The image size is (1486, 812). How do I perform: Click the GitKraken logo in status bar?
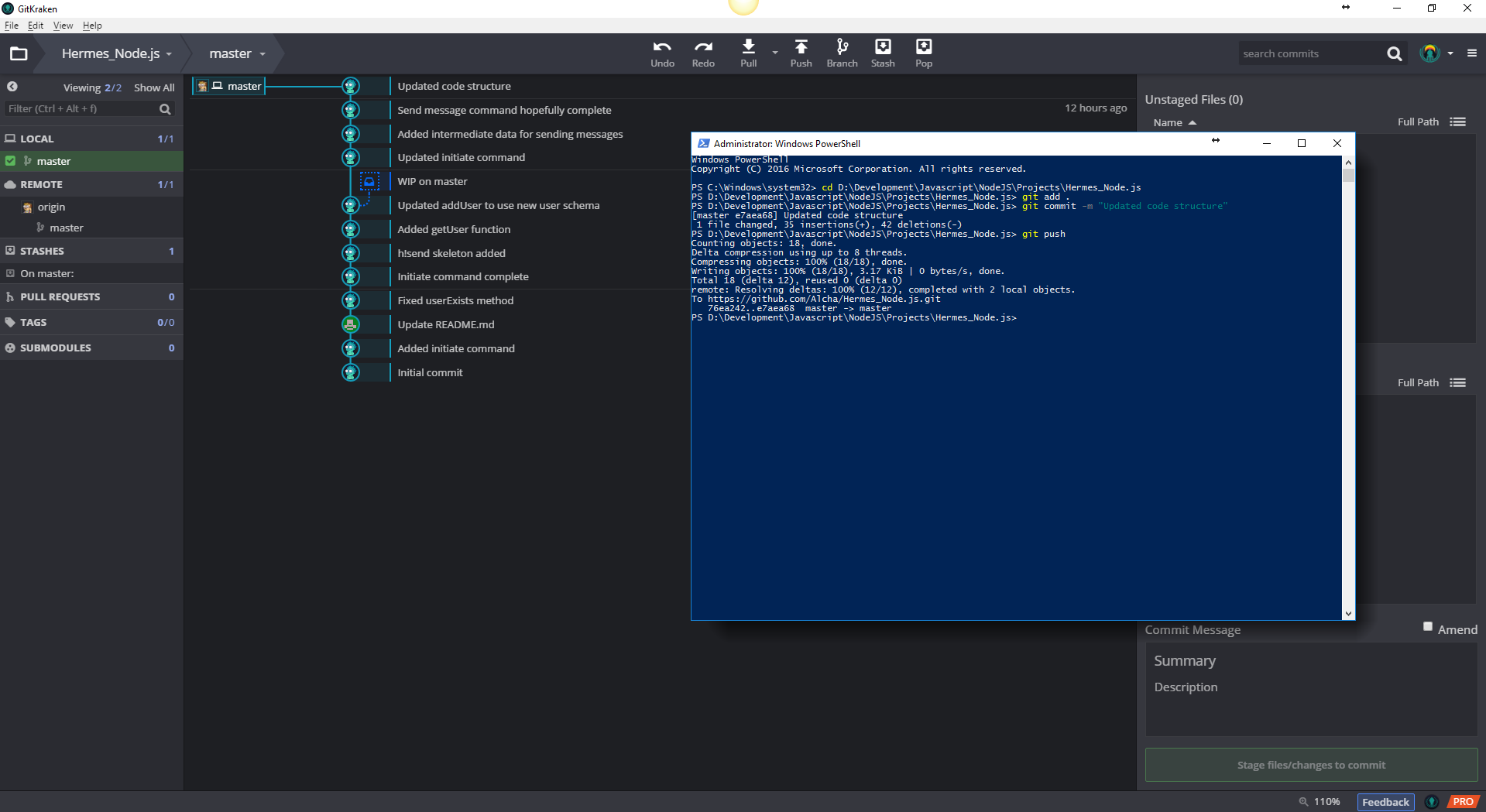[1432, 802]
